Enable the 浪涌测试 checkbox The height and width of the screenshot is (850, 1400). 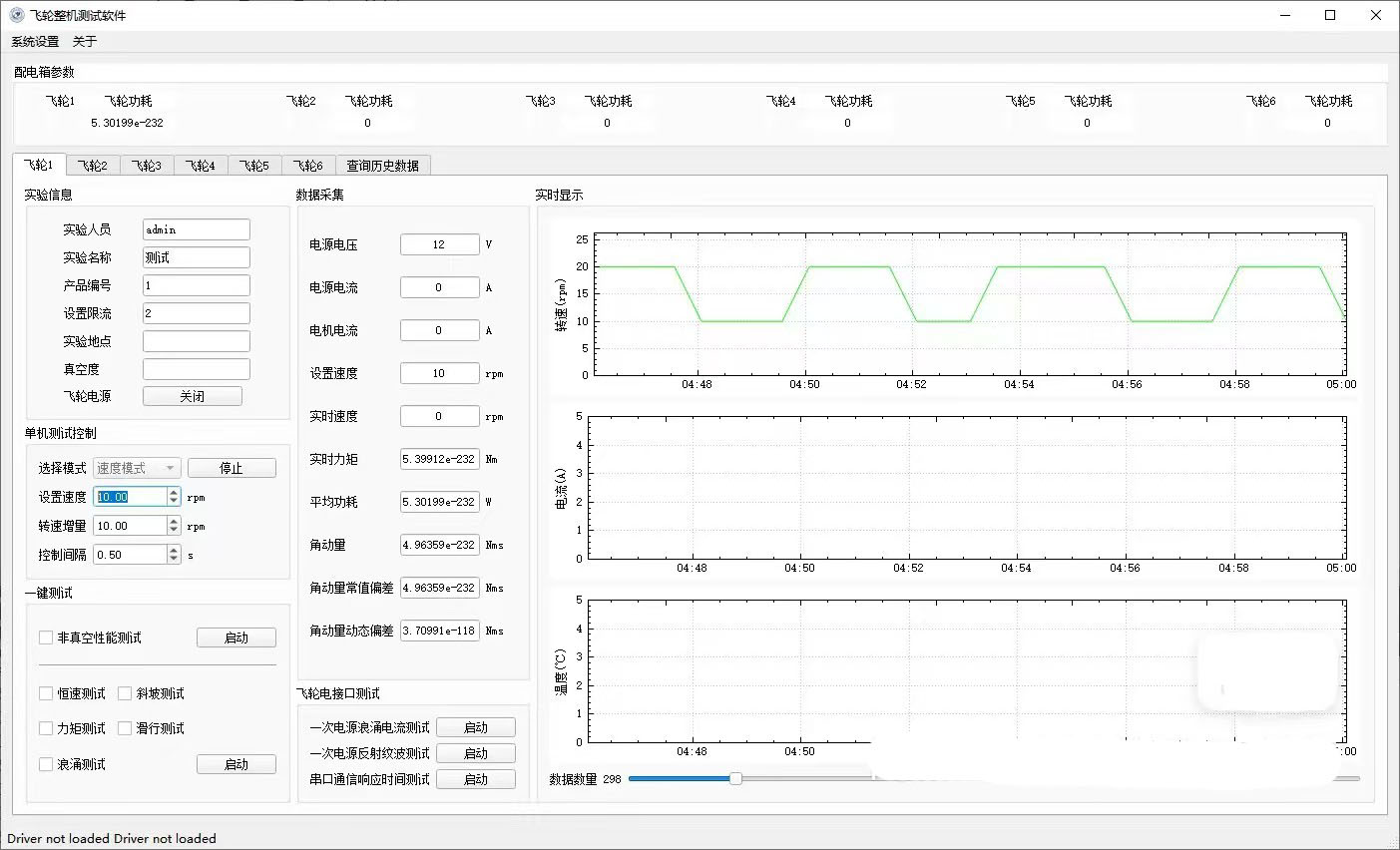[x=46, y=764]
